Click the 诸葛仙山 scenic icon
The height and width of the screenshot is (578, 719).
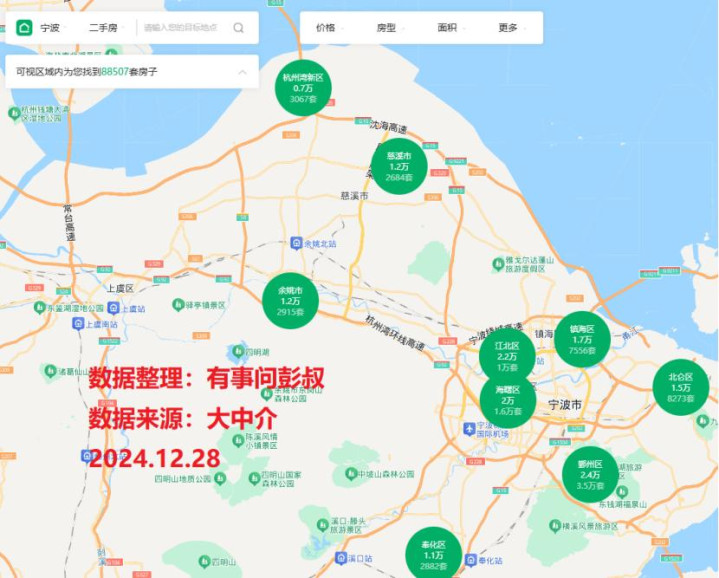pyautogui.click(x=50, y=370)
